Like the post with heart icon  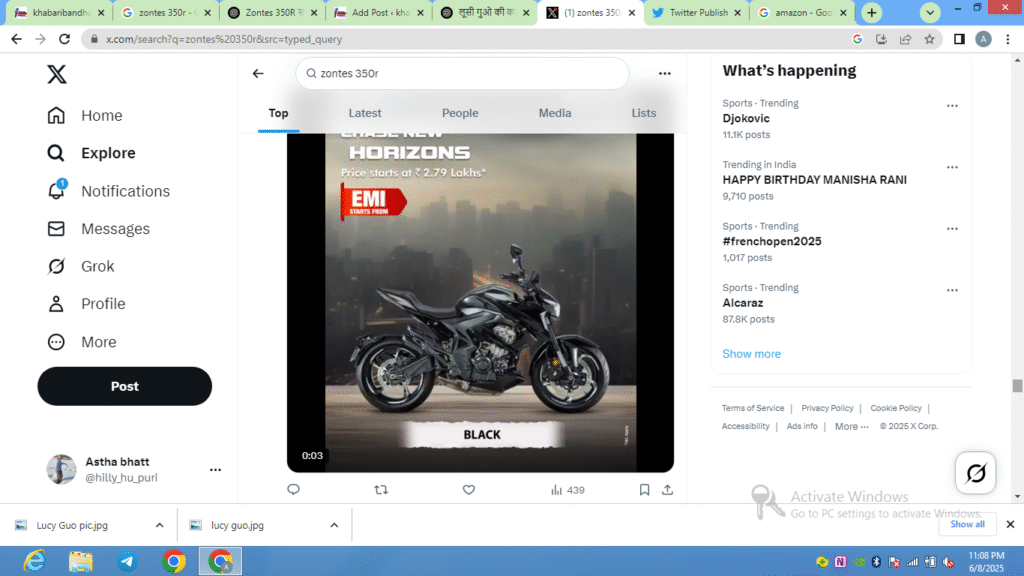[x=469, y=489]
